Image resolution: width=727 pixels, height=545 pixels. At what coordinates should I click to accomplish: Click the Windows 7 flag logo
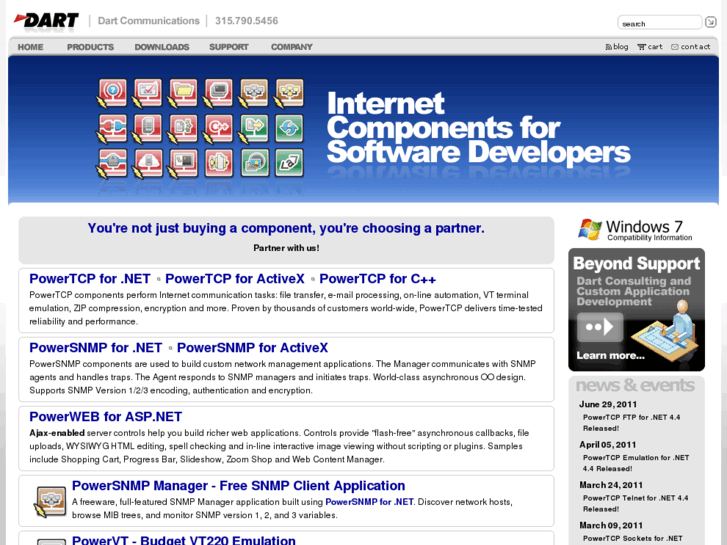589,229
